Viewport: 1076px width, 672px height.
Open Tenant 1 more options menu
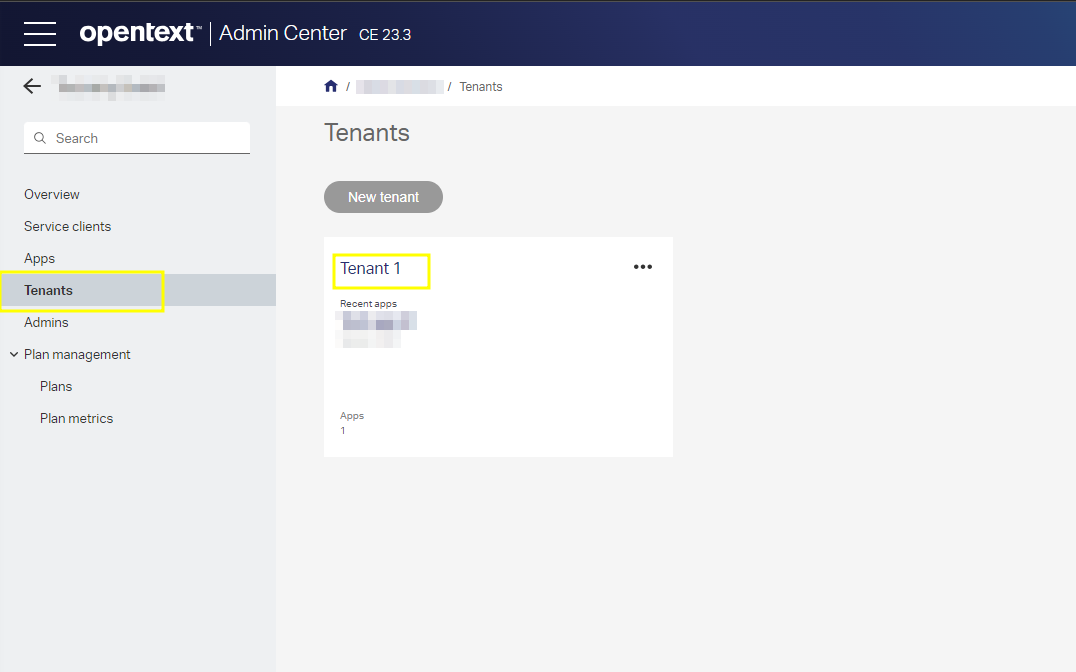coord(643,267)
